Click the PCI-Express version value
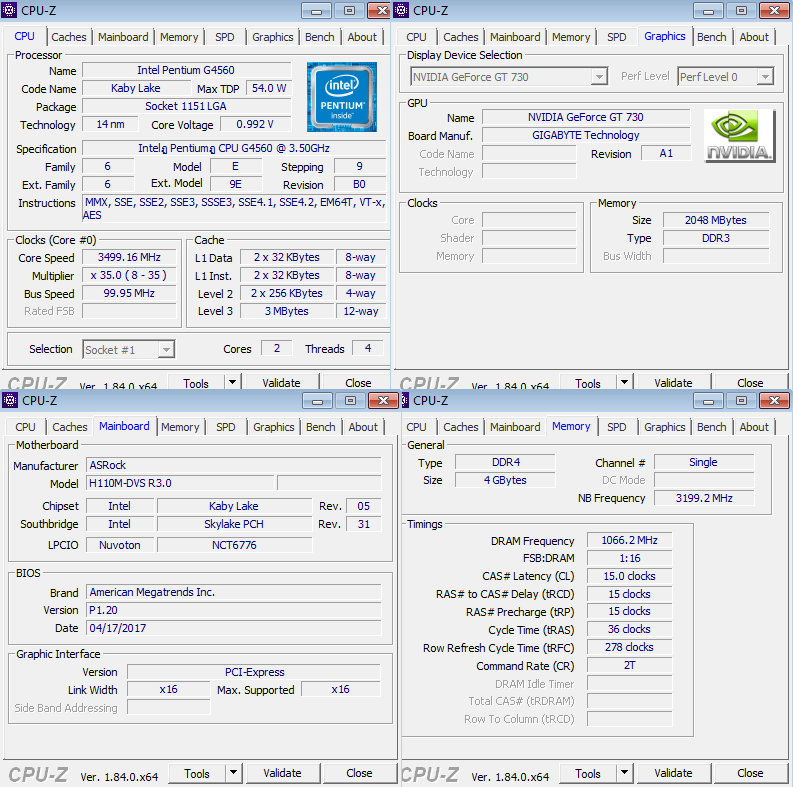 coord(254,672)
